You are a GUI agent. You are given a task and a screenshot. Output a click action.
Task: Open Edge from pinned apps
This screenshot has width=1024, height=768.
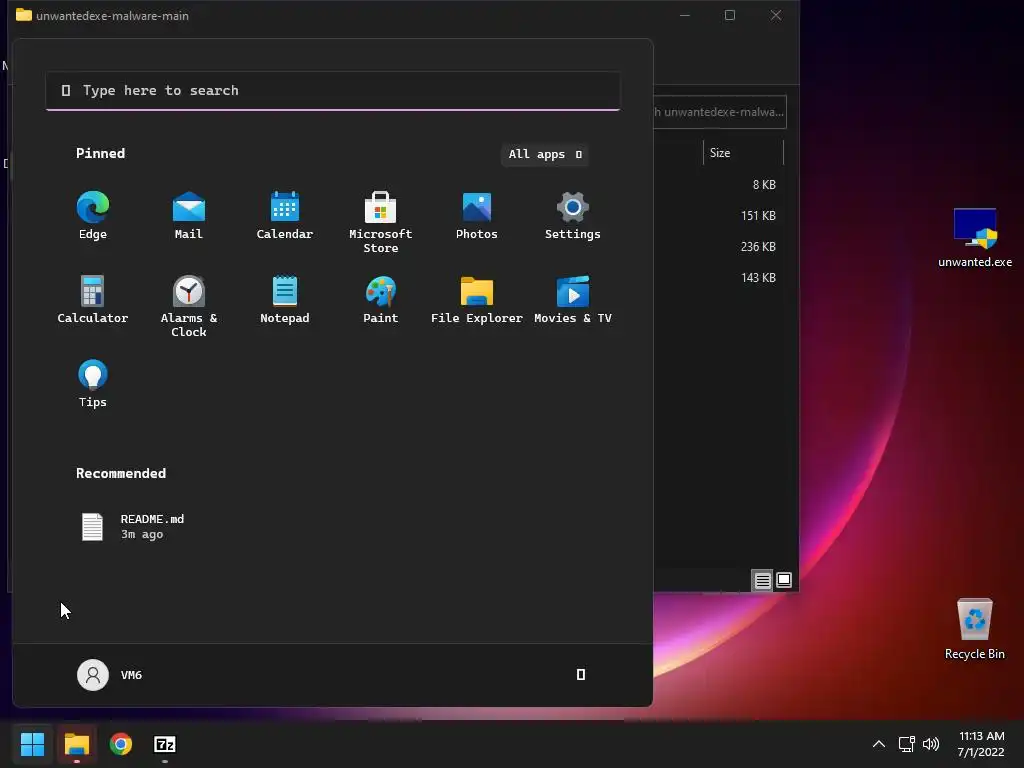pos(93,216)
